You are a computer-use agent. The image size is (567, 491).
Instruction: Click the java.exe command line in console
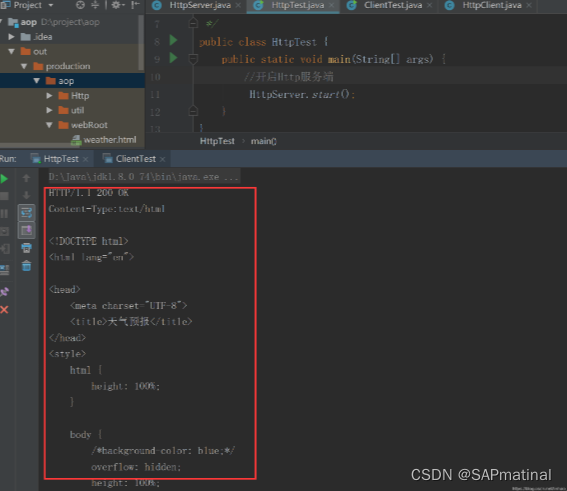point(144,177)
